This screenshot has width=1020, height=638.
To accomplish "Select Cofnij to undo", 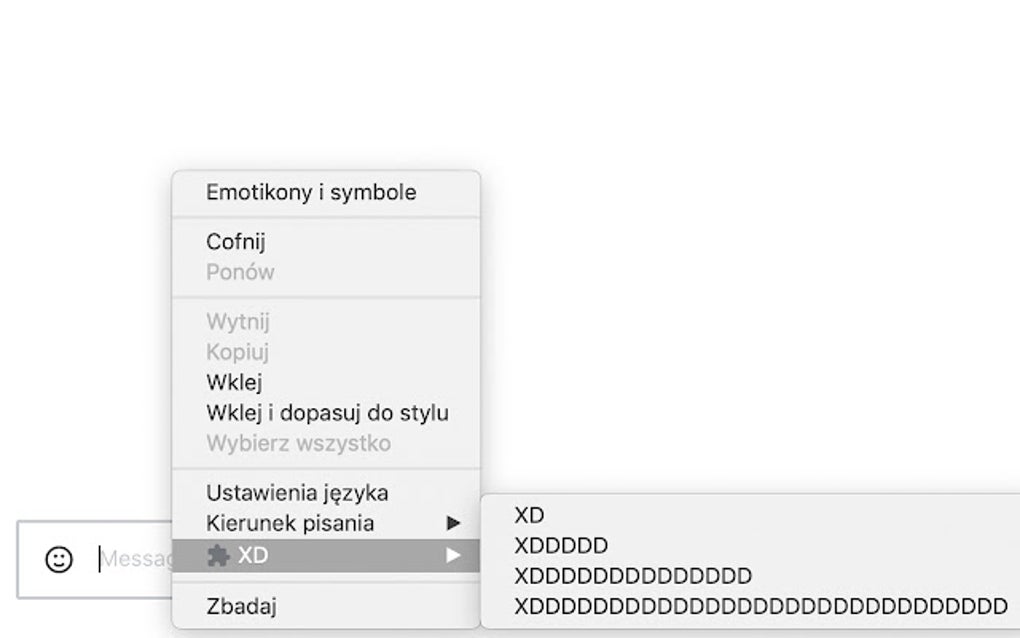I will [x=237, y=241].
